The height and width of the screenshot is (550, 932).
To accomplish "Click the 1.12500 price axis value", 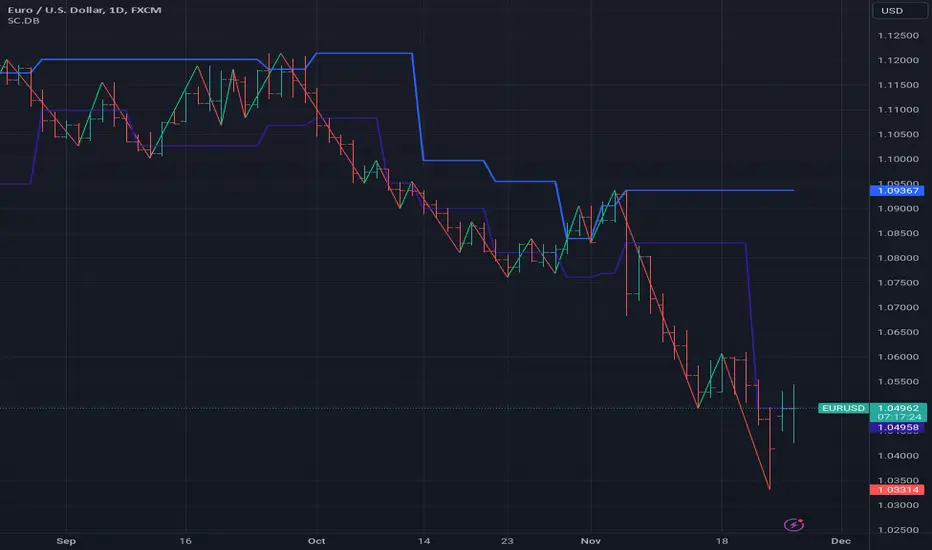I will pos(898,36).
